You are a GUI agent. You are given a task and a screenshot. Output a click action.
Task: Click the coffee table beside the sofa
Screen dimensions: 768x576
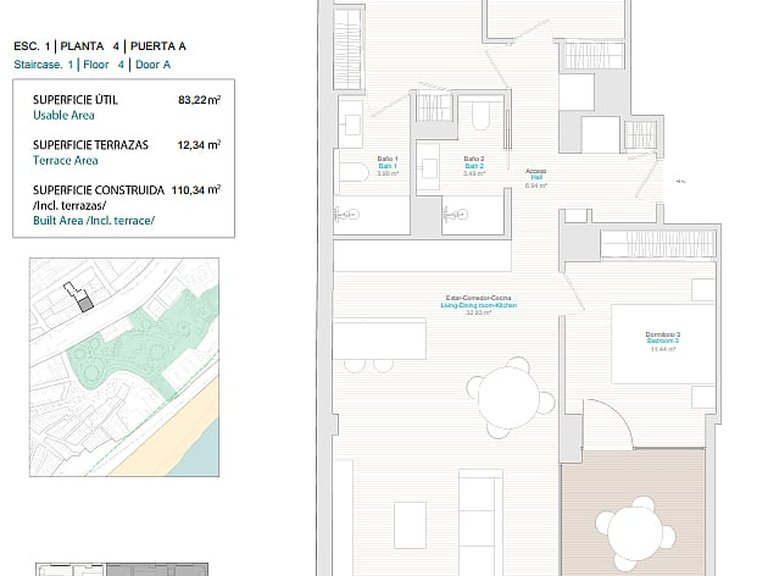(x=410, y=525)
